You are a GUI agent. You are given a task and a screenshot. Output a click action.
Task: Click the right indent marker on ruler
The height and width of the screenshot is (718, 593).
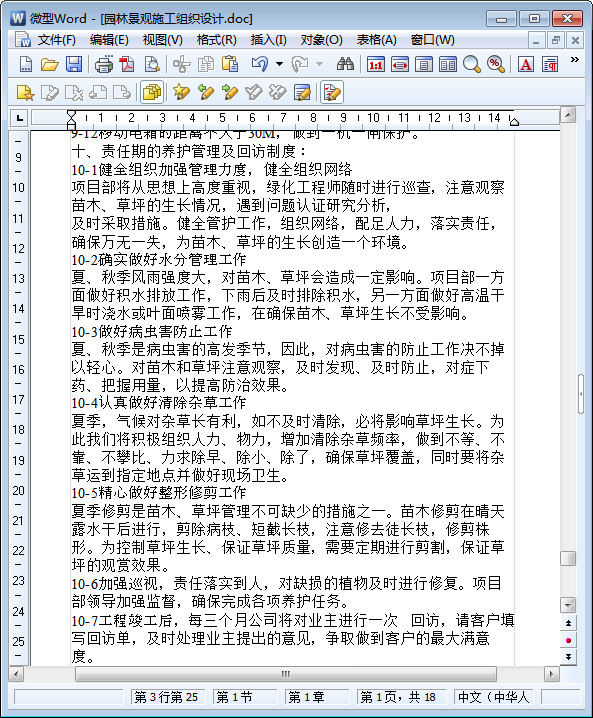click(514, 121)
